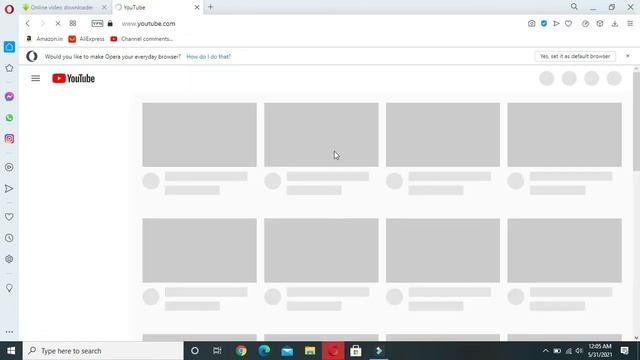The width and height of the screenshot is (640, 360).
Task: Add the page to bookmarks with the heart icon
Action: pos(568,24)
